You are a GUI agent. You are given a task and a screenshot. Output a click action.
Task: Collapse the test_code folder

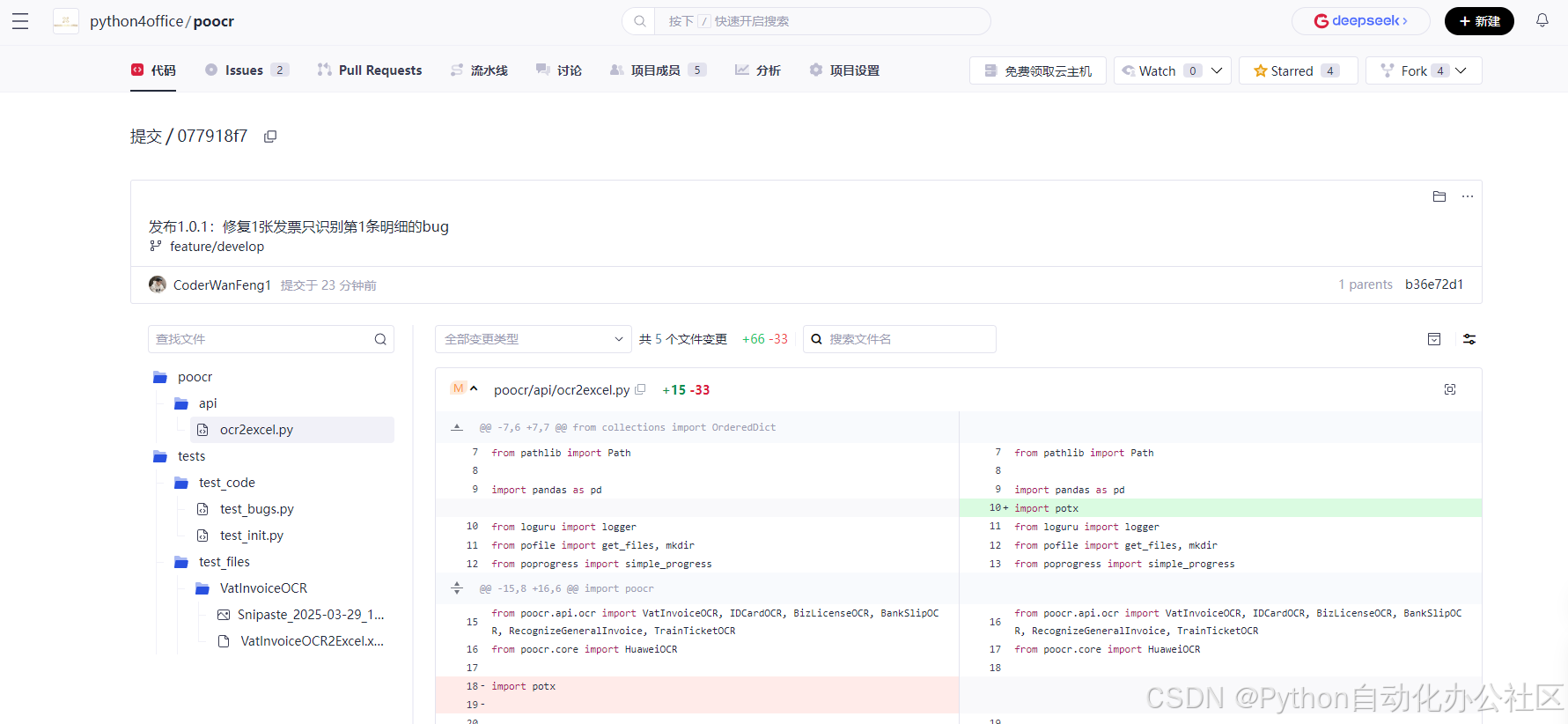(x=181, y=483)
